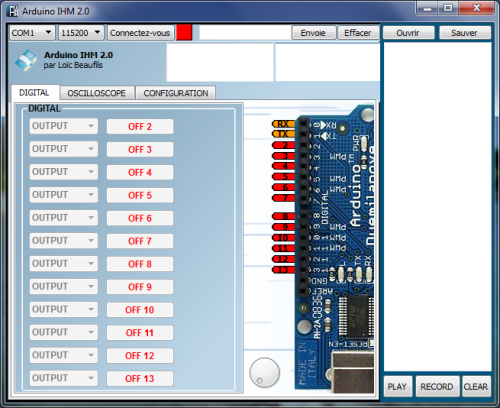
Task: Open the 115200 baud rate dropdown
Action: [81, 33]
